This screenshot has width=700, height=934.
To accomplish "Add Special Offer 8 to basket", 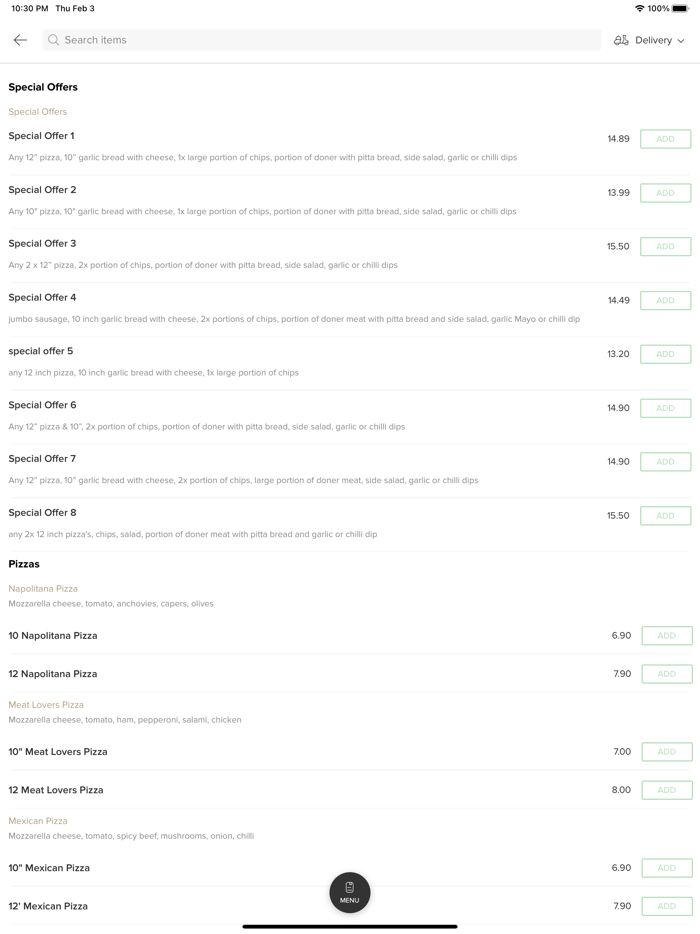I will (x=665, y=516).
